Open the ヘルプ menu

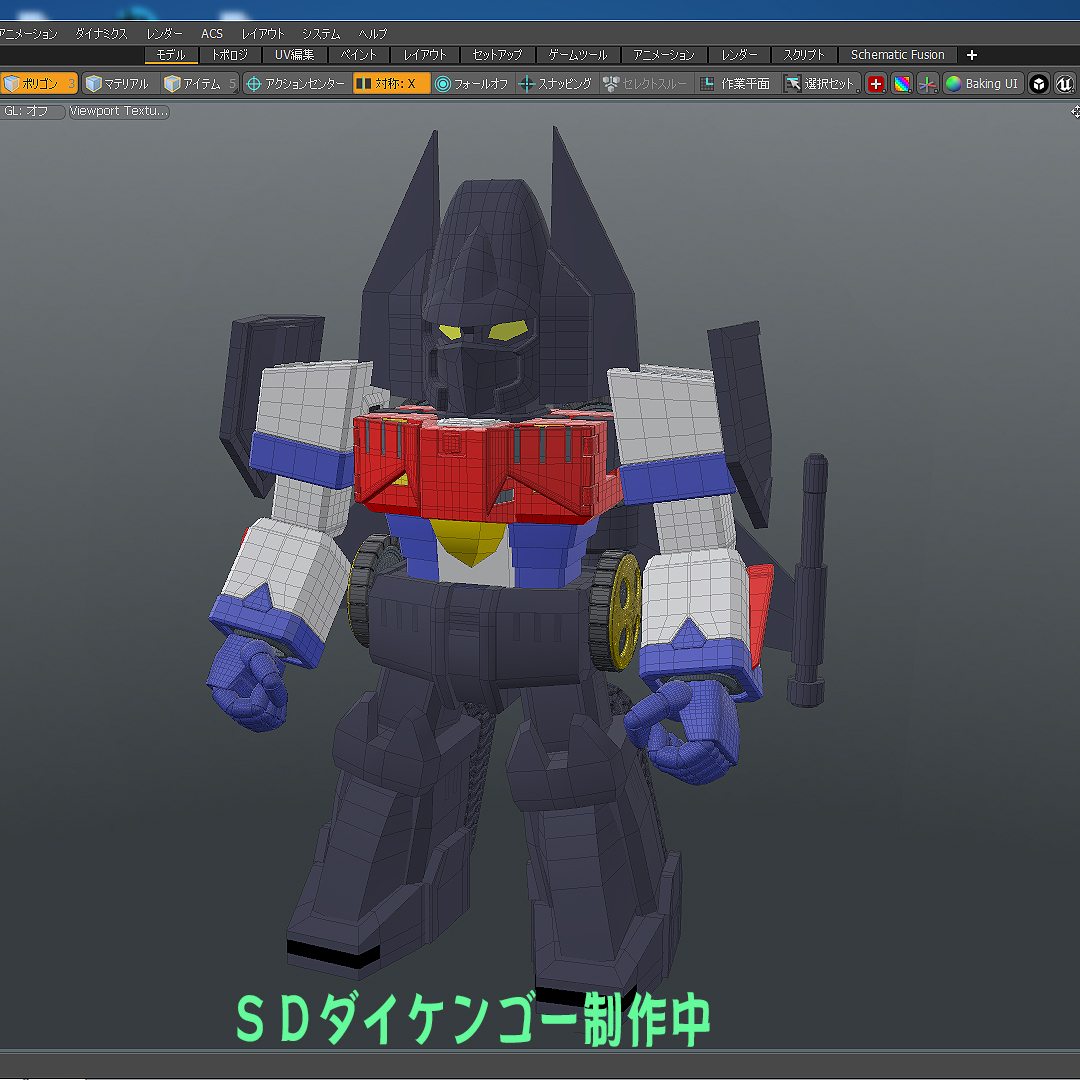click(373, 33)
